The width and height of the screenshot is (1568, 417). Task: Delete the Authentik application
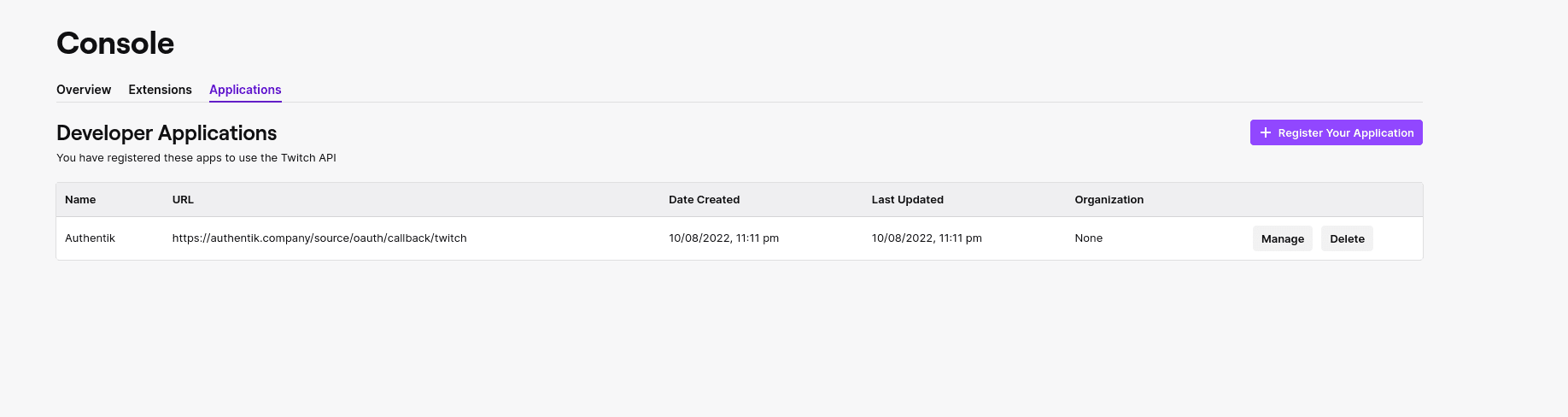point(1347,238)
